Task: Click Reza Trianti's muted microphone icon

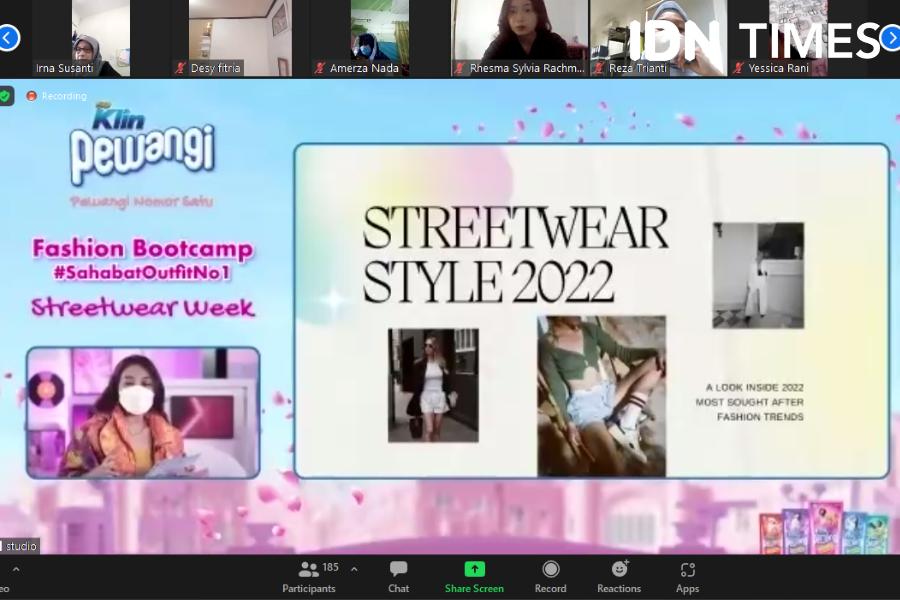Action: [599, 68]
